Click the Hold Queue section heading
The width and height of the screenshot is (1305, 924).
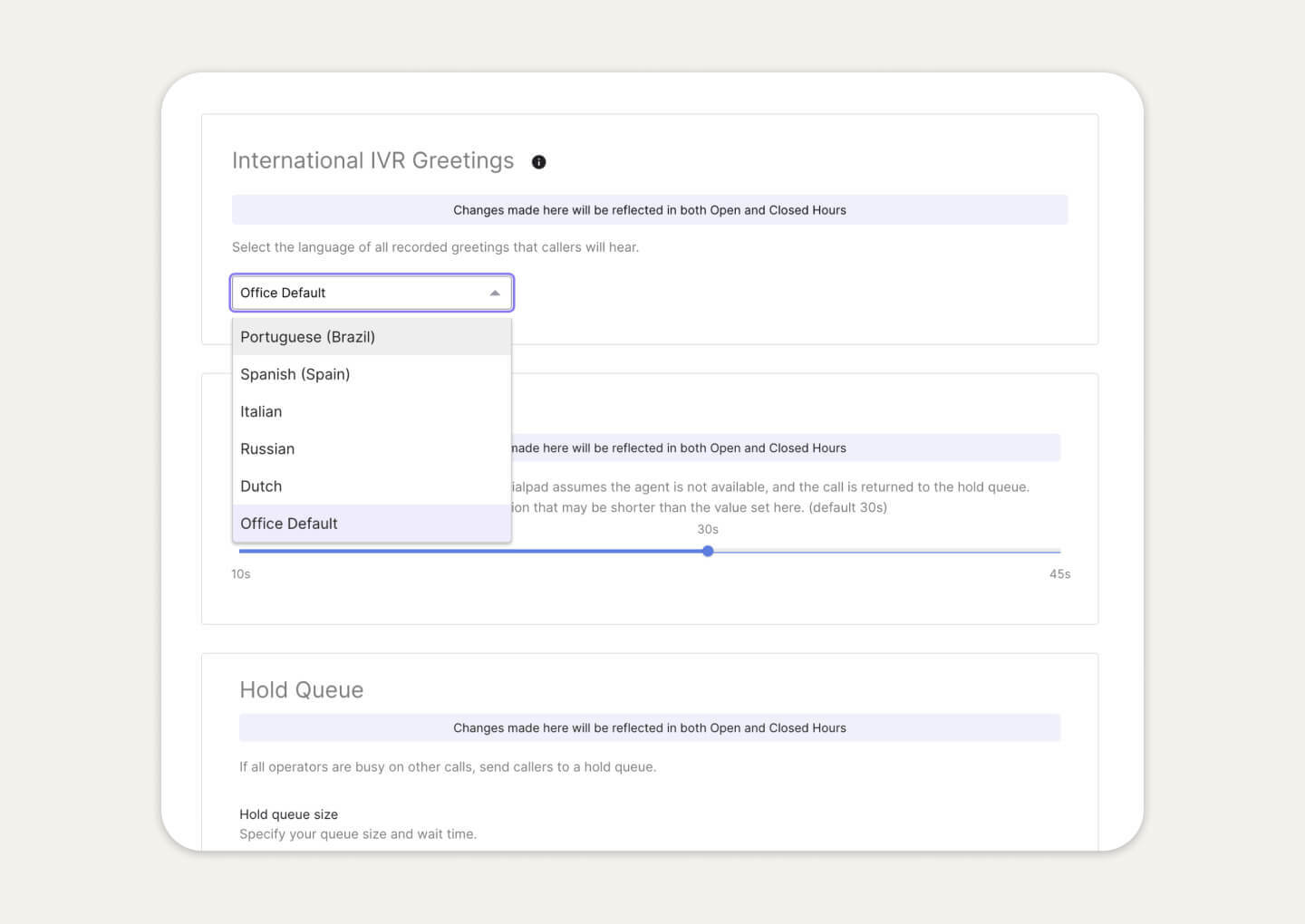pos(302,690)
